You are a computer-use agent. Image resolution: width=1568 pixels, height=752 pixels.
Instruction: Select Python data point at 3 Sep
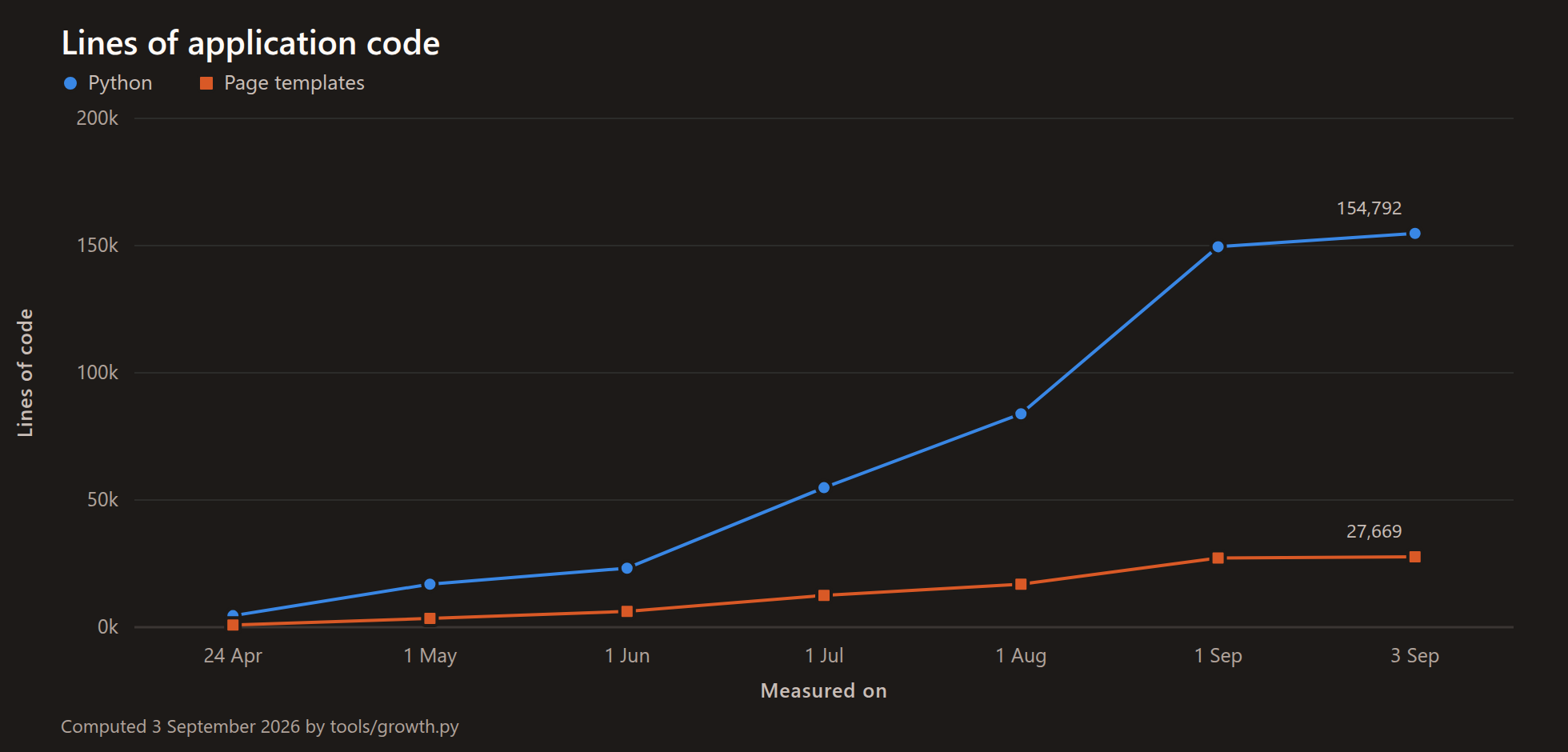click(x=1414, y=234)
